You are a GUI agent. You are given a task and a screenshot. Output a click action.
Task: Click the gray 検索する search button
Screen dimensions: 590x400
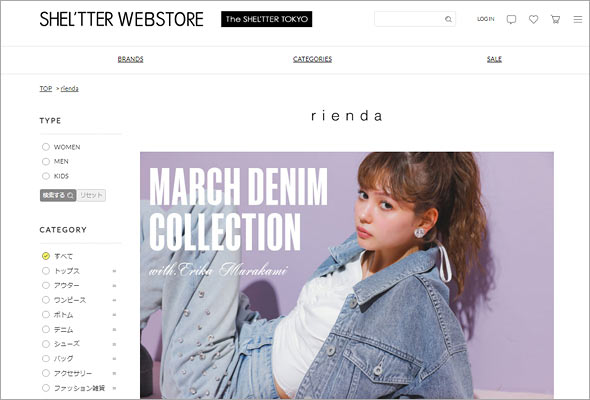(x=58, y=195)
